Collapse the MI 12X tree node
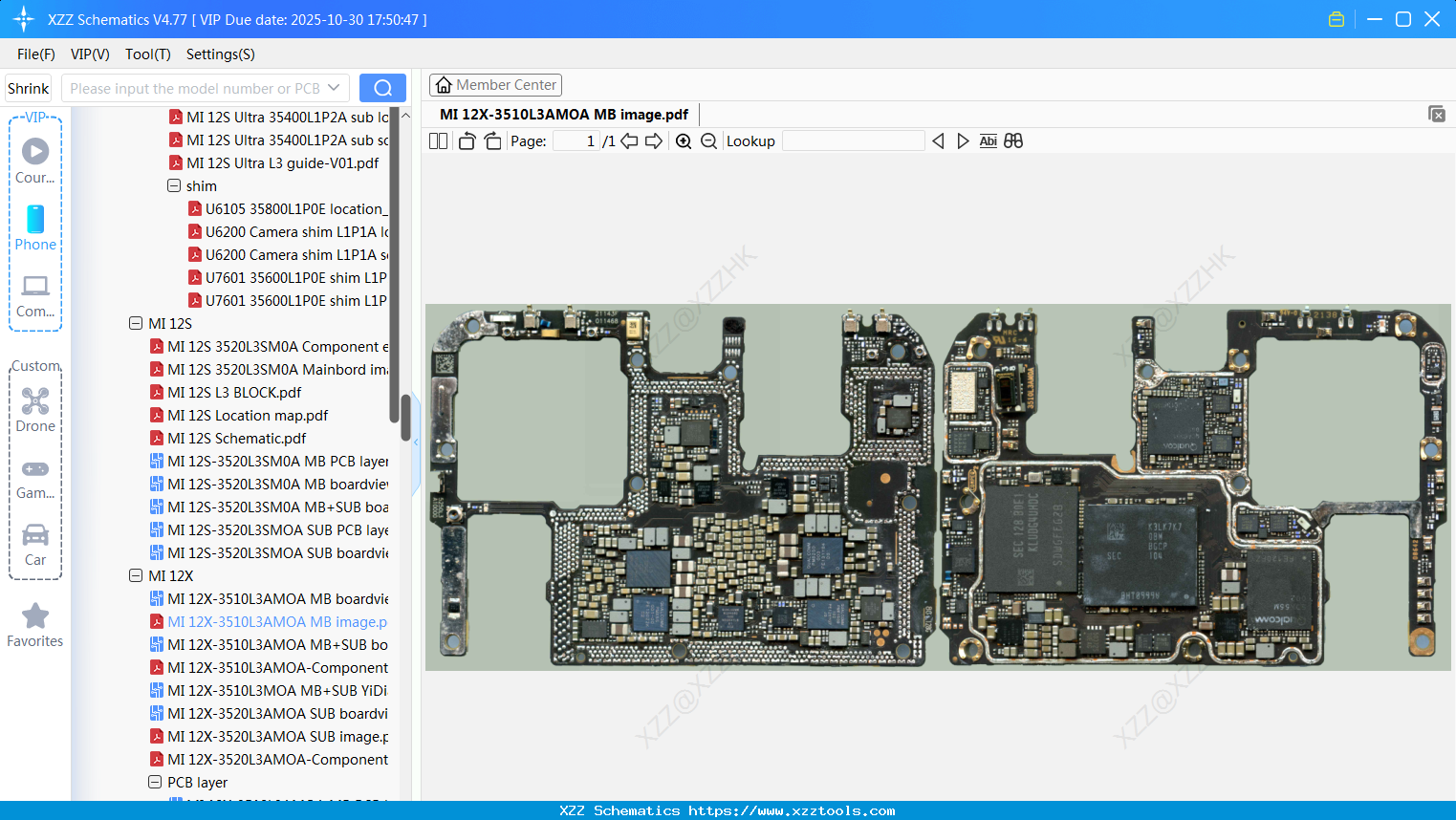This screenshot has height=820, width=1456. coord(135,575)
